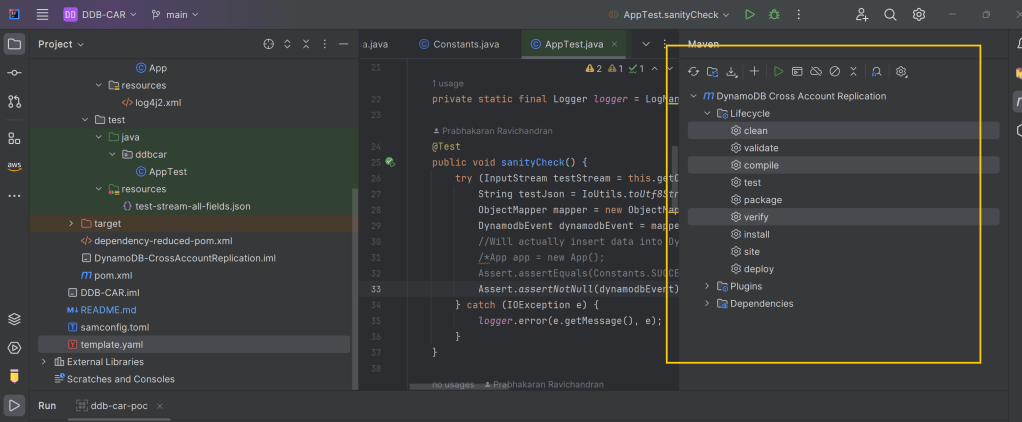The width and height of the screenshot is (1022, 422).
Task: Expand the target folder in Project tree
Action: 71,223
